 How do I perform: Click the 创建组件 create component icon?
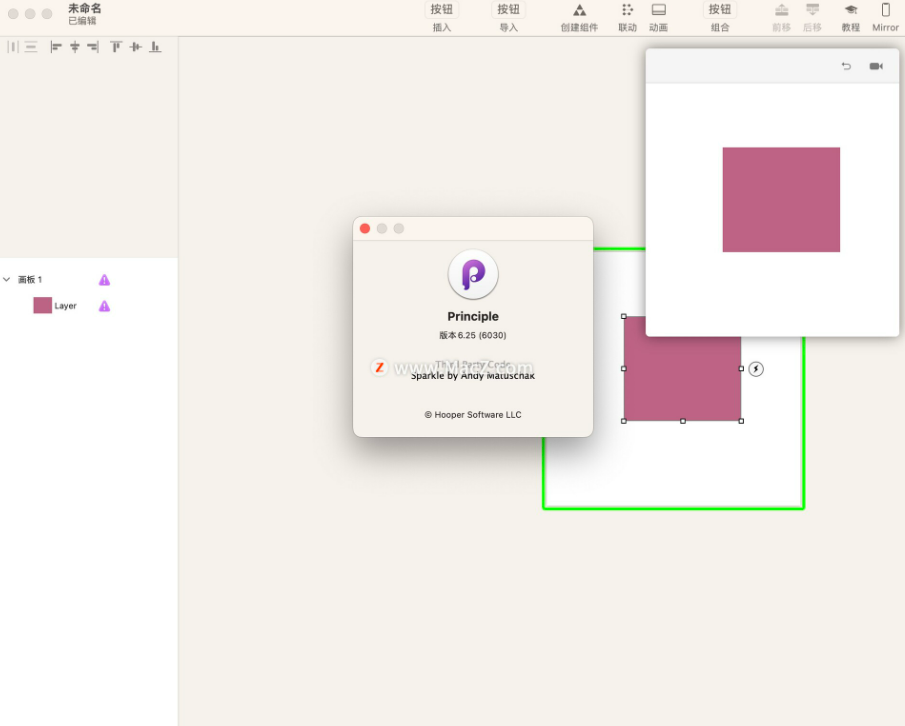coord(579,10)
